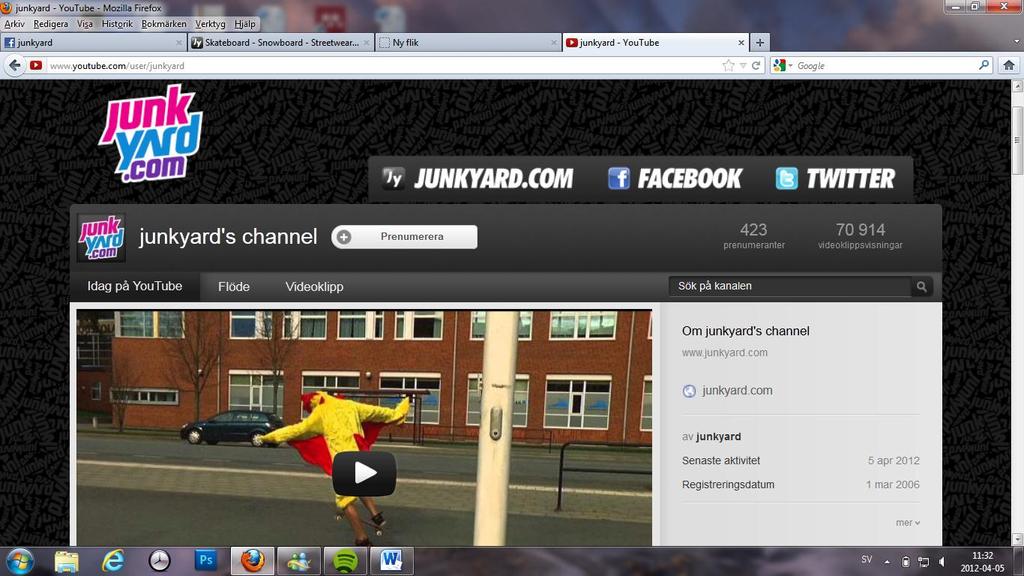
Task: Go to the browser home page icon
Action: [x=1009, y=65]
